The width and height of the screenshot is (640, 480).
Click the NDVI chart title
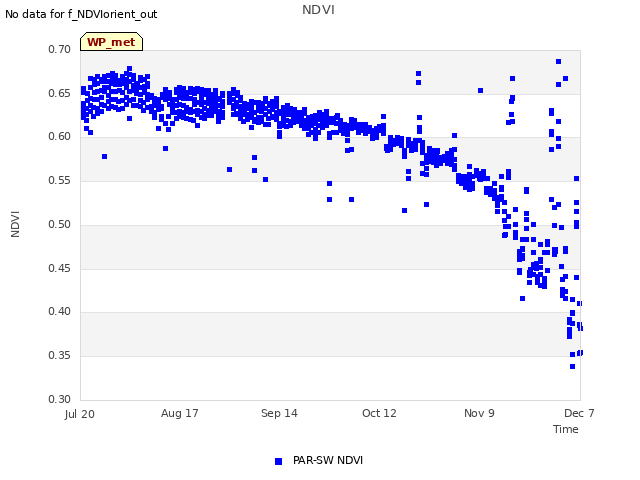(318, 10)
